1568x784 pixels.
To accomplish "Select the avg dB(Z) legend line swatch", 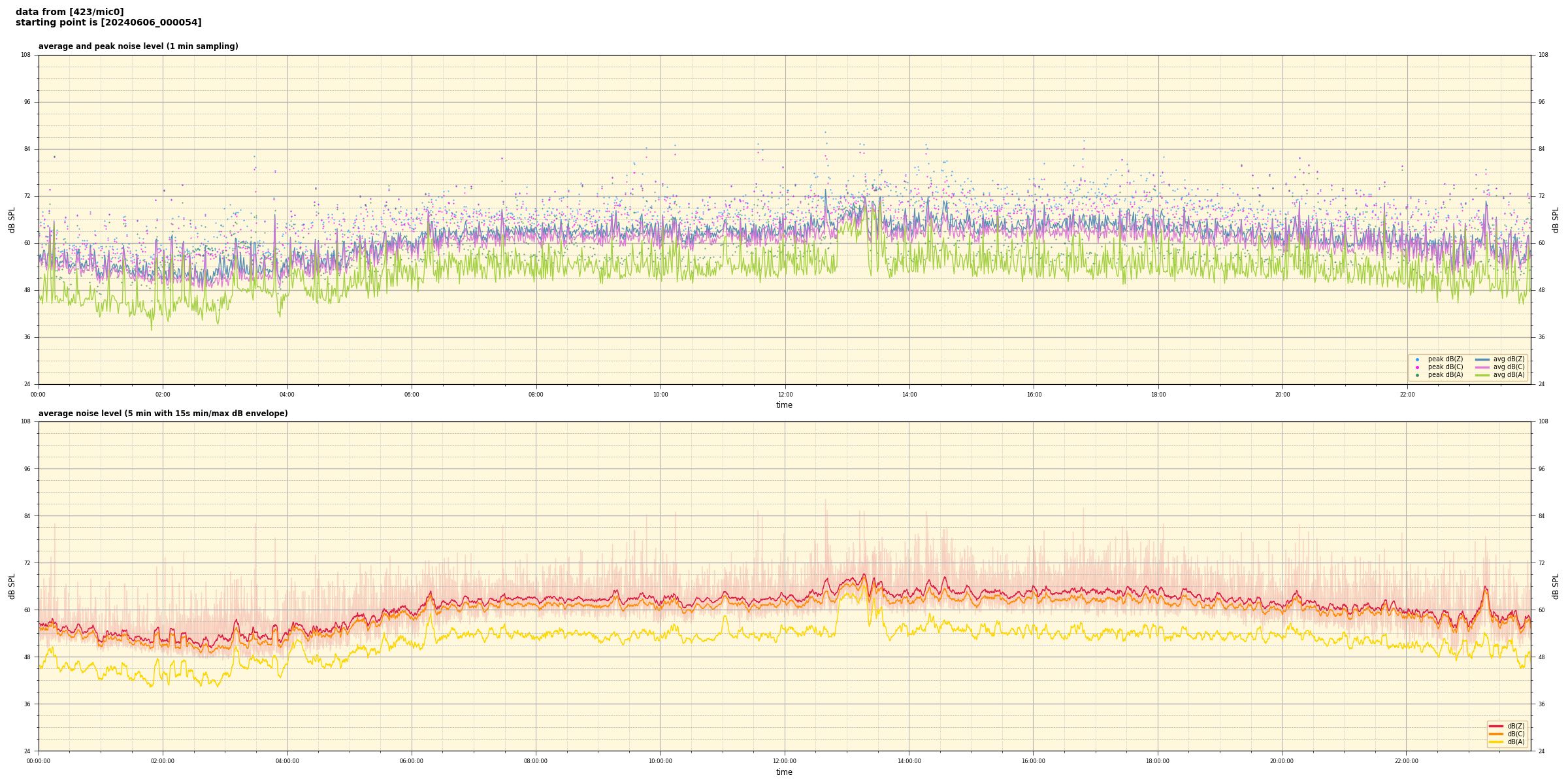I will point(1482,359).
